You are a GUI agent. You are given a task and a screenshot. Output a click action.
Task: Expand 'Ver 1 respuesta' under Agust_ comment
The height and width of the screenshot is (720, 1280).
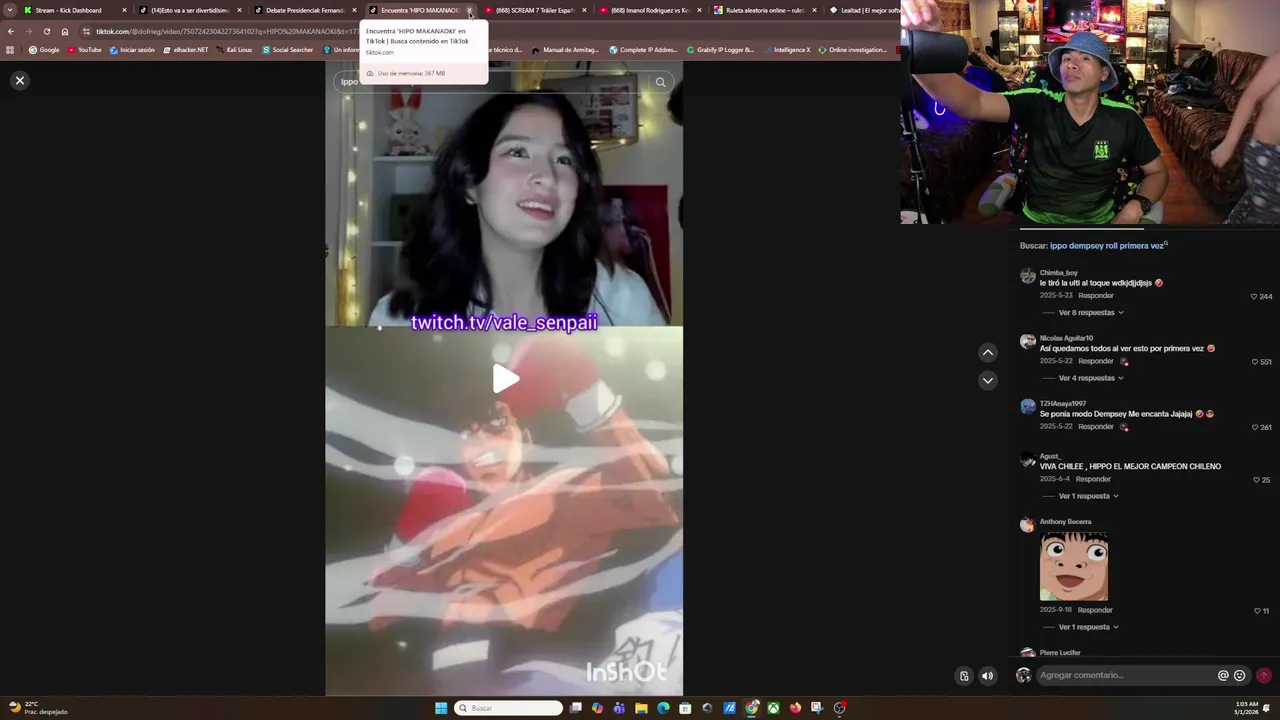(x=1089, y=496)
